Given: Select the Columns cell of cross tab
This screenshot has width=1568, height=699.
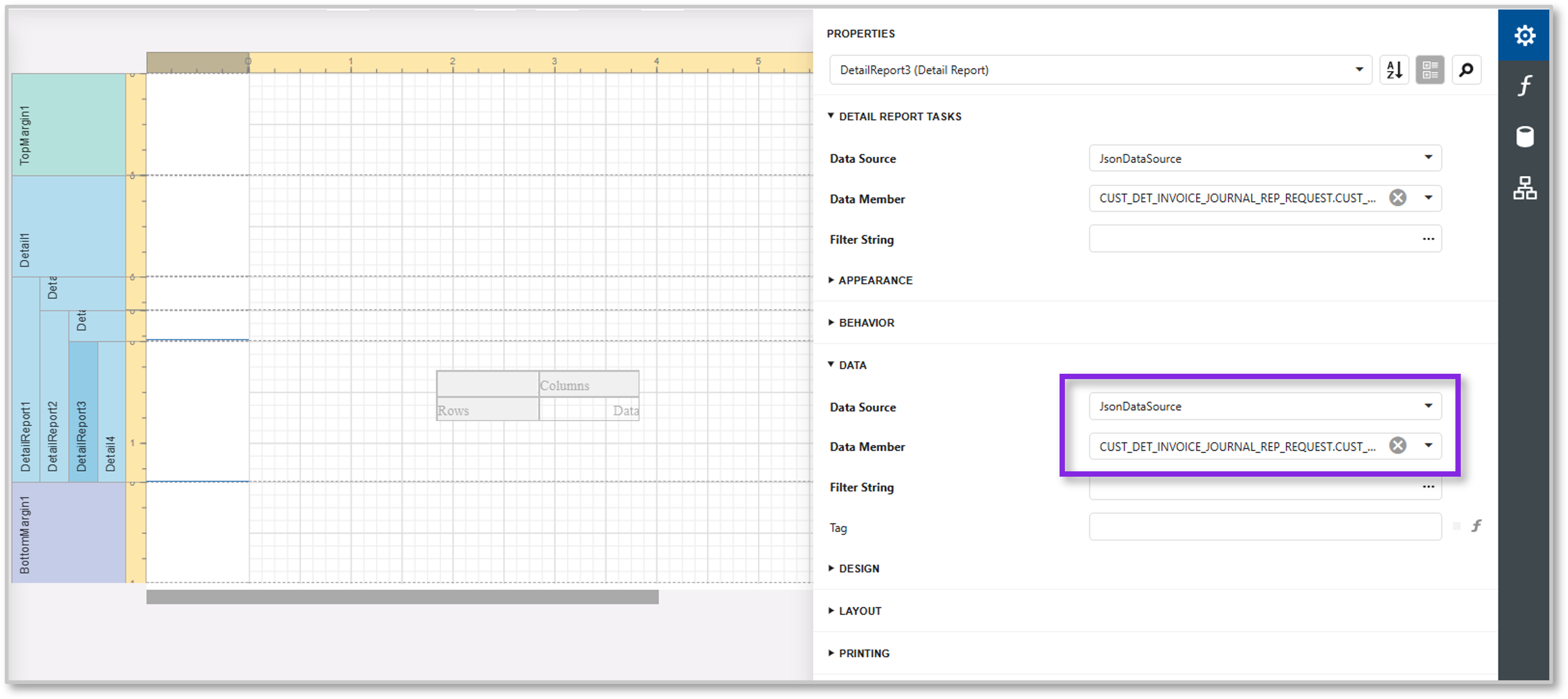Looking at the screenshot, I should (588, 384).
